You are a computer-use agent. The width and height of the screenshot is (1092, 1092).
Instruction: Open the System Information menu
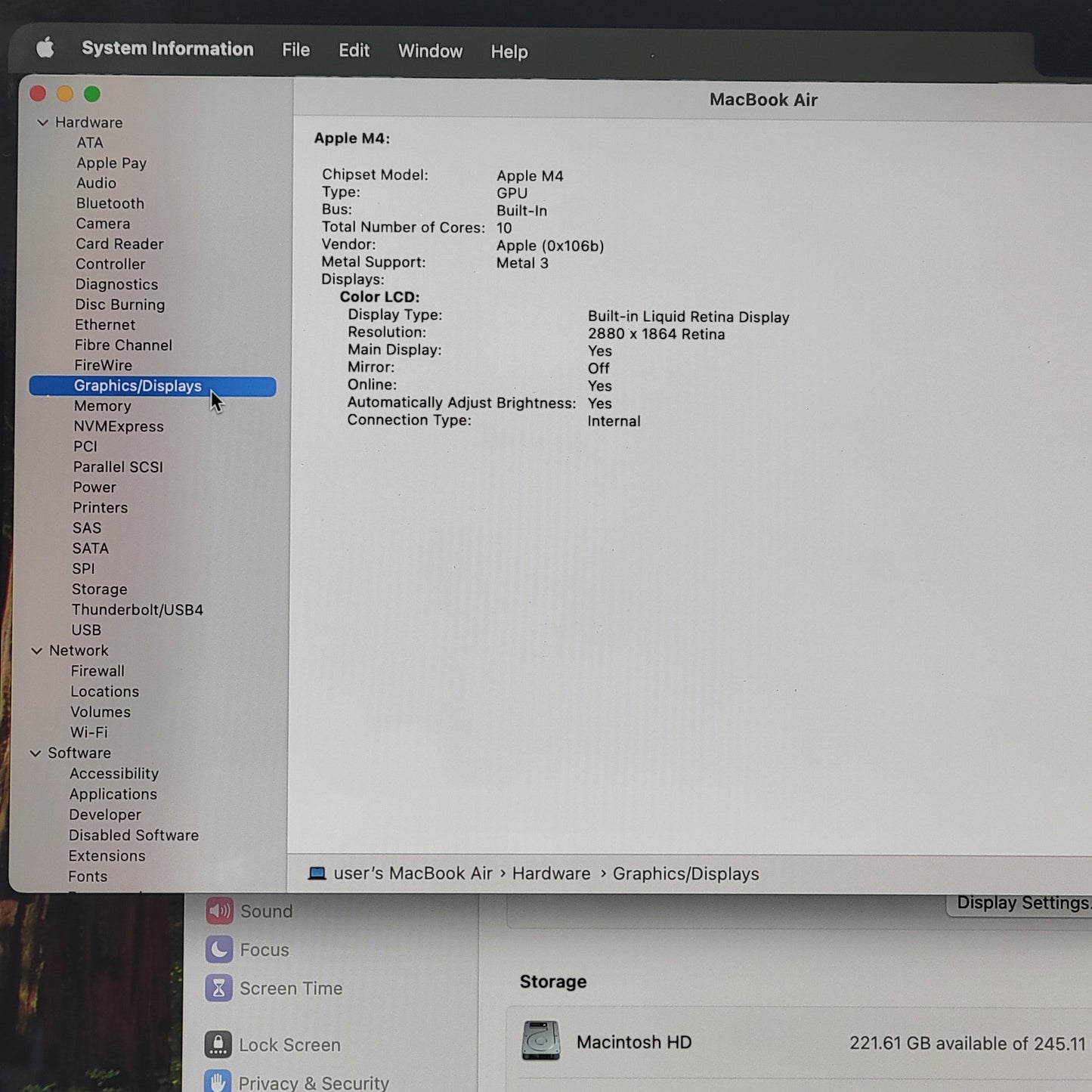167,49
